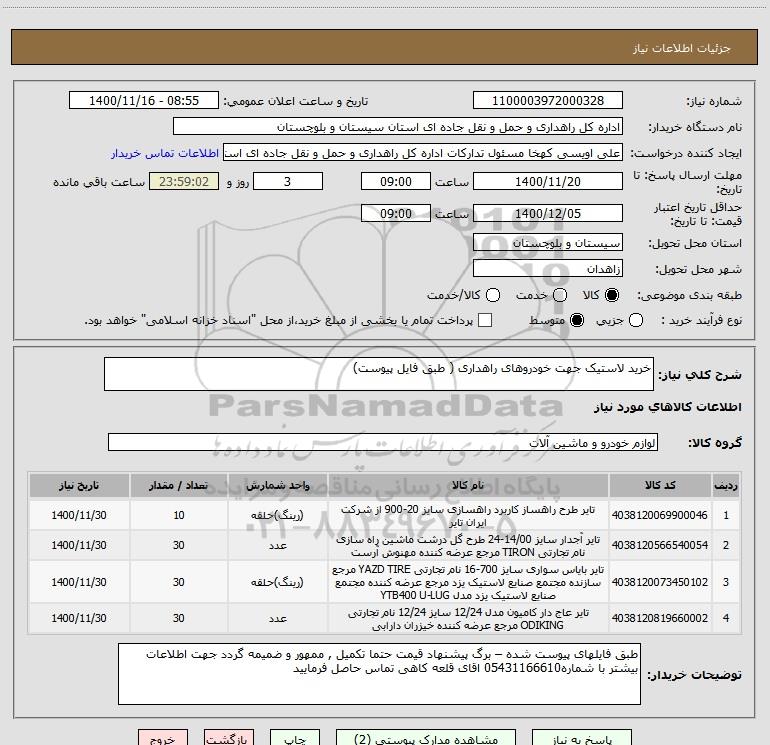Click the row 1 tire name ایران تایر
Viewport: 770px width, 745px height.
468,515
